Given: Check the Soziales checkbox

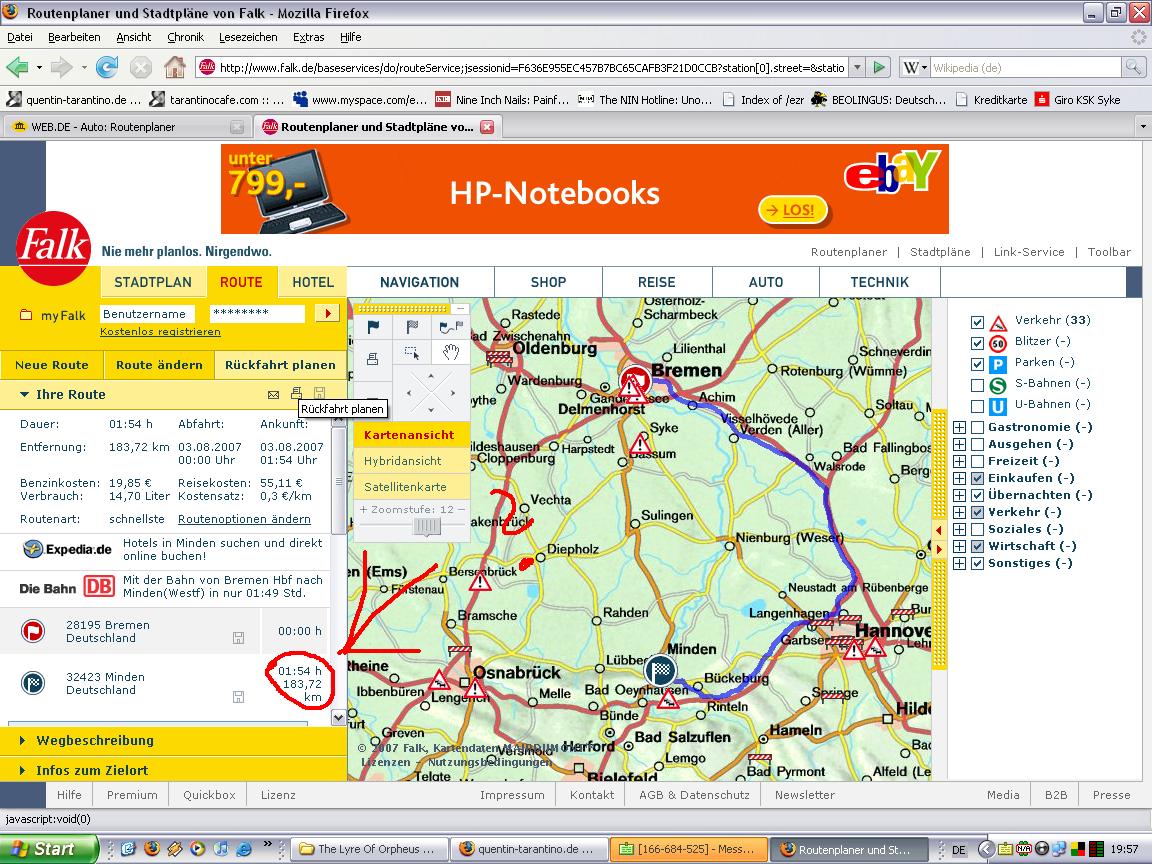Looking at the screenshot, I should [977, 530].
